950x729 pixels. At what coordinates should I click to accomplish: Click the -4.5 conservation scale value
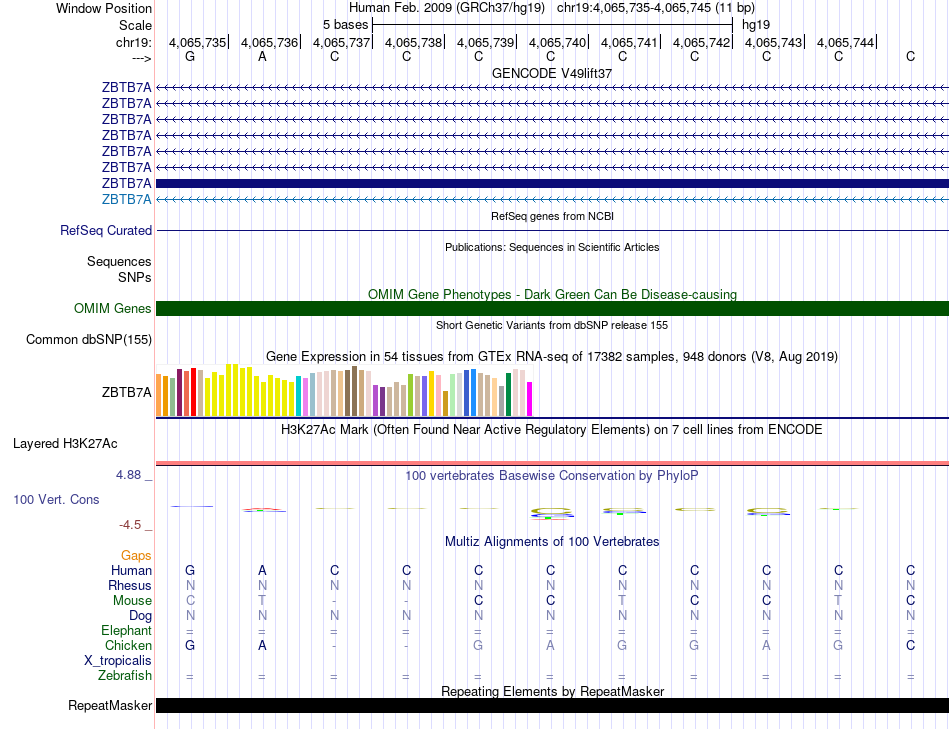click(x=130, y=525)
